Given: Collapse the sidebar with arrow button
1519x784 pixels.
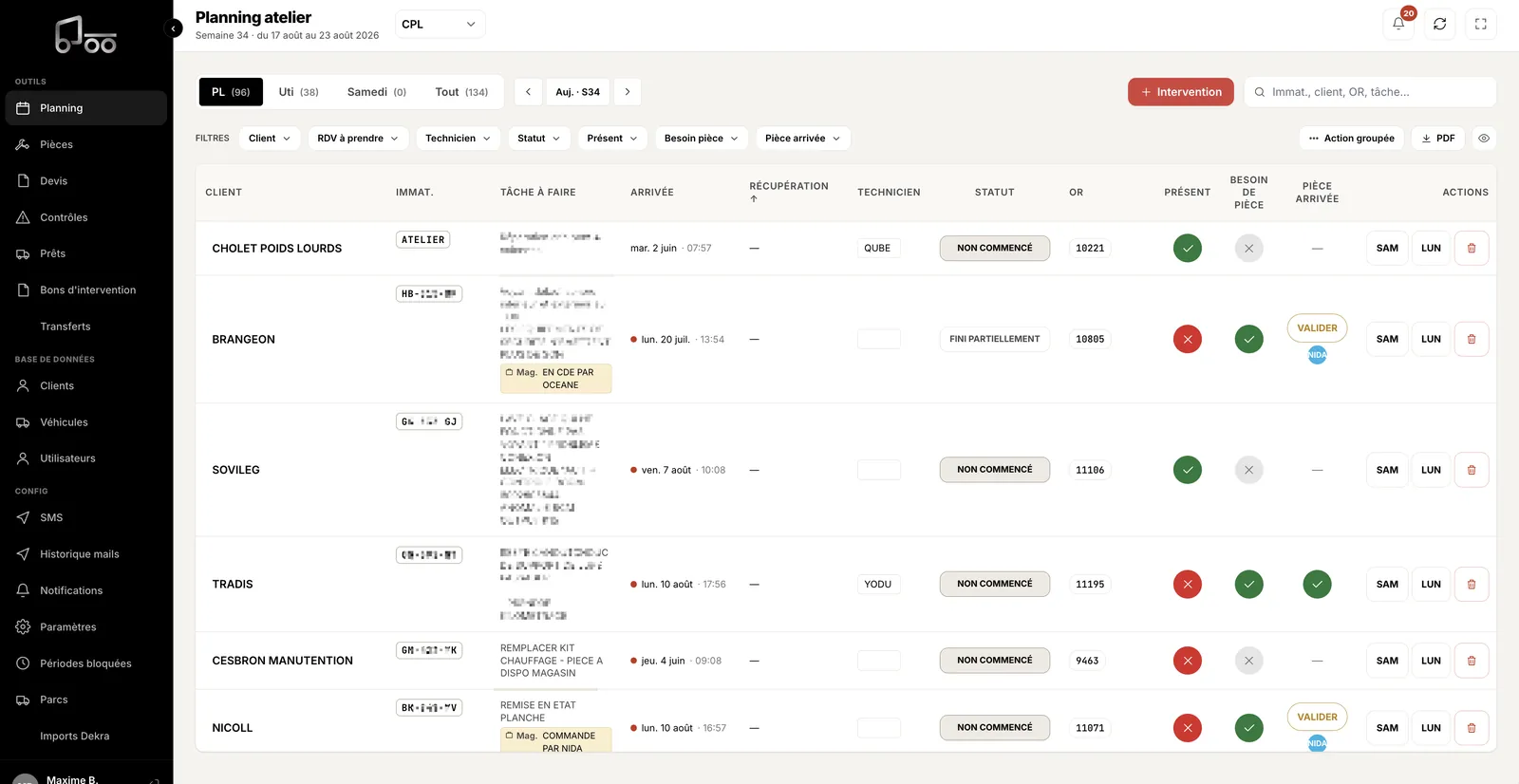Looking at the screenshot, I should click(173, 28).
